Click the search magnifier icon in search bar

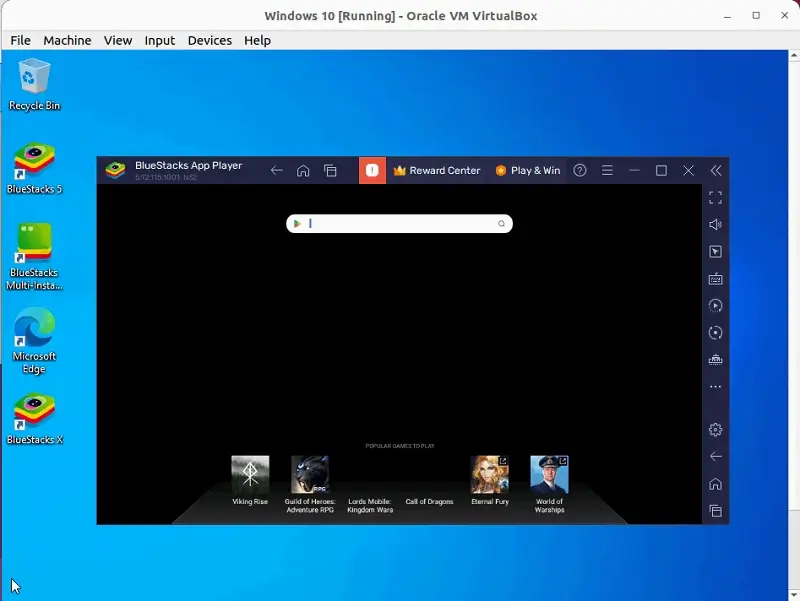click(x=502, y=223)
